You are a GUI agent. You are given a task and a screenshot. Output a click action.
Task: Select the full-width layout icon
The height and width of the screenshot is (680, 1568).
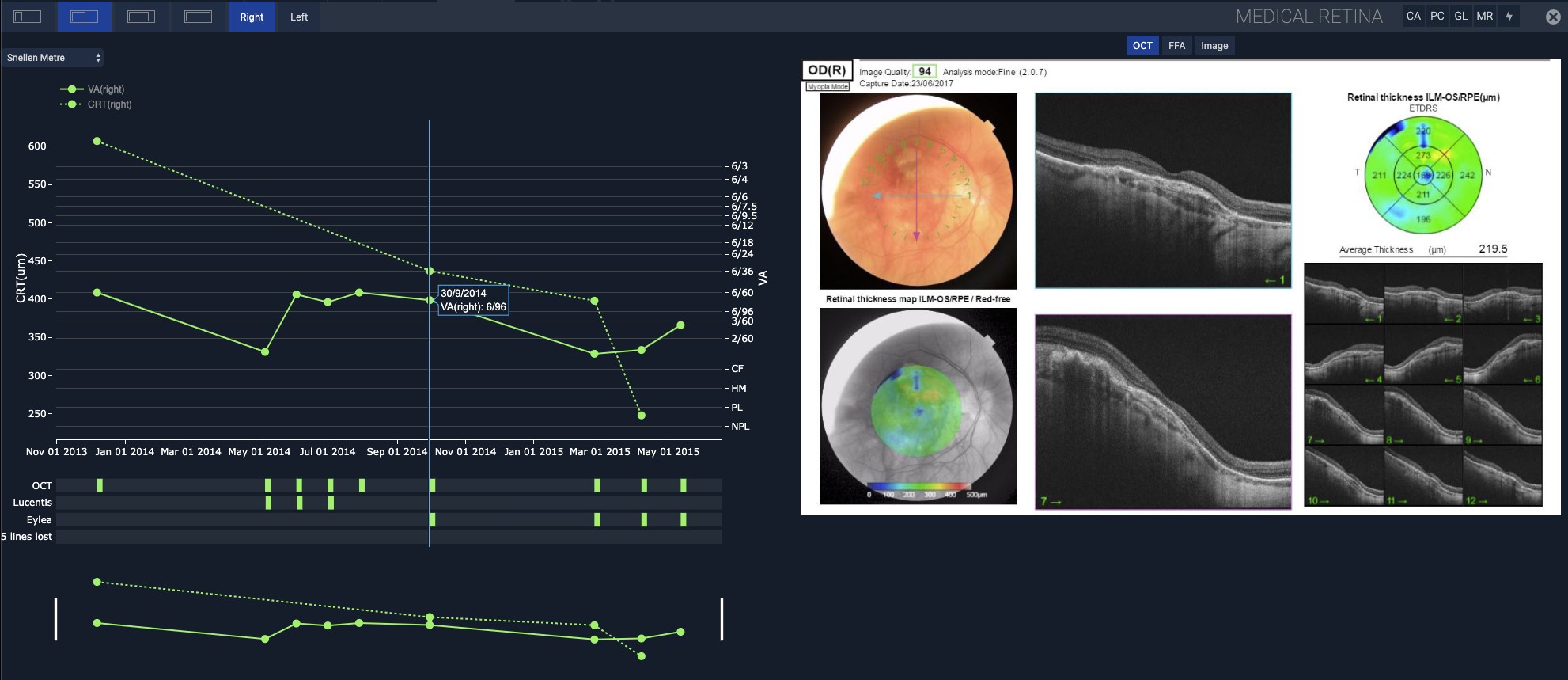coord(198,17)
